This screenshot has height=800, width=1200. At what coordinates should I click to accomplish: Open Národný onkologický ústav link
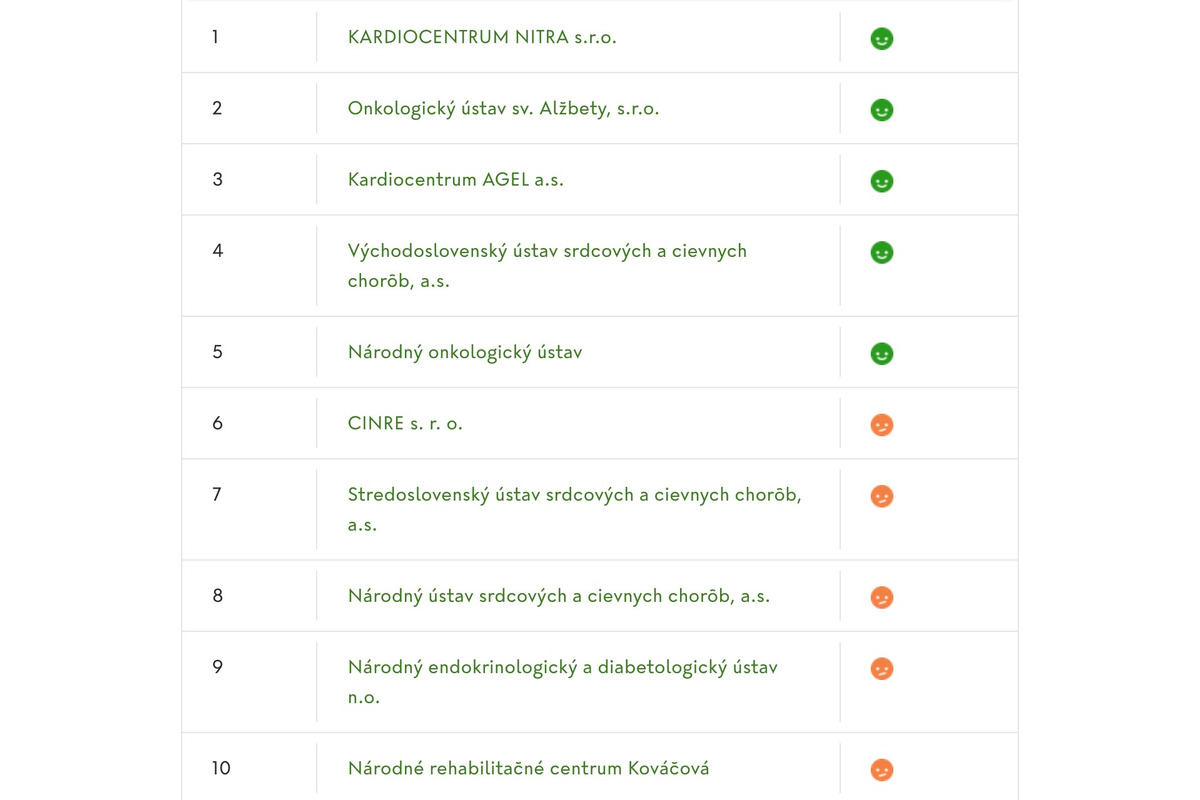[465, 352]
